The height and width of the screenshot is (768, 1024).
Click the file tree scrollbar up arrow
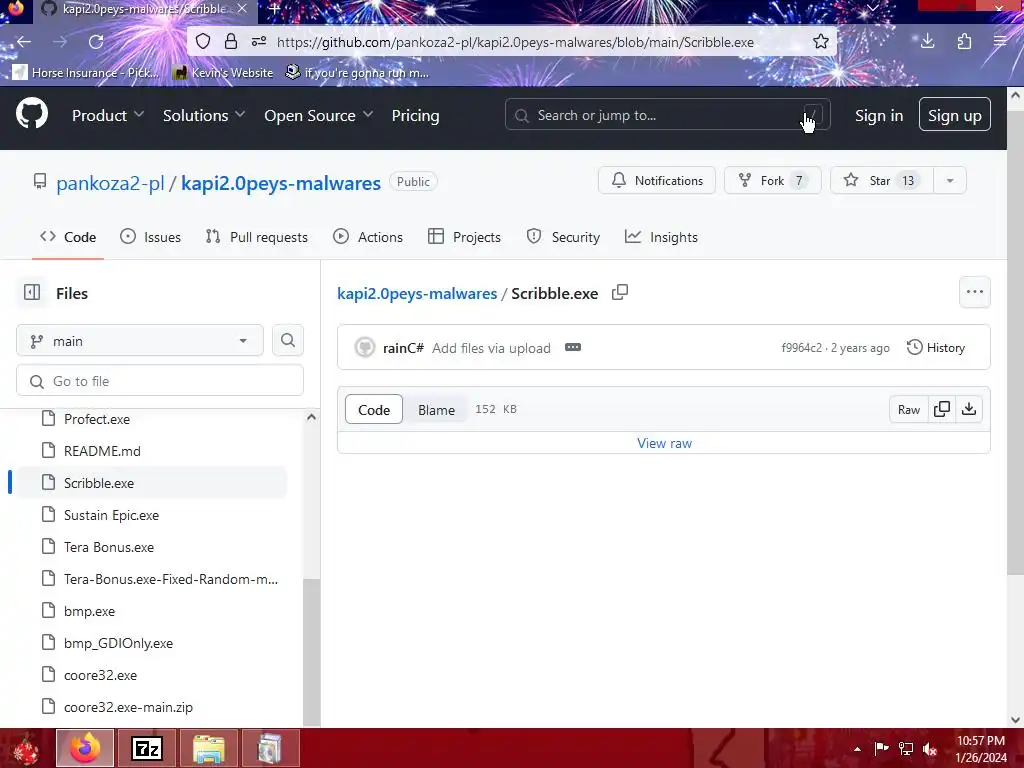pos(312,417)
